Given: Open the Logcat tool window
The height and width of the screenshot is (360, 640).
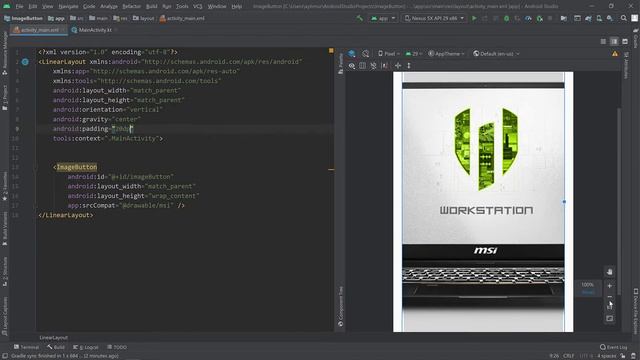Looking at the screenshot, I should [x=86, y=347].
